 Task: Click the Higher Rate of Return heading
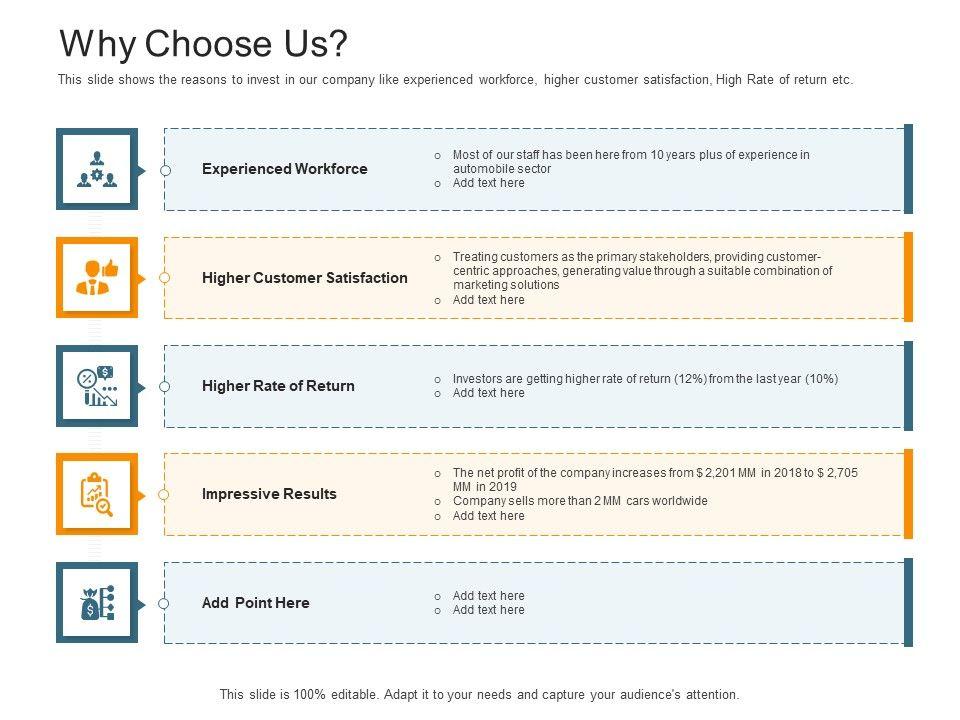pos(278,386)
